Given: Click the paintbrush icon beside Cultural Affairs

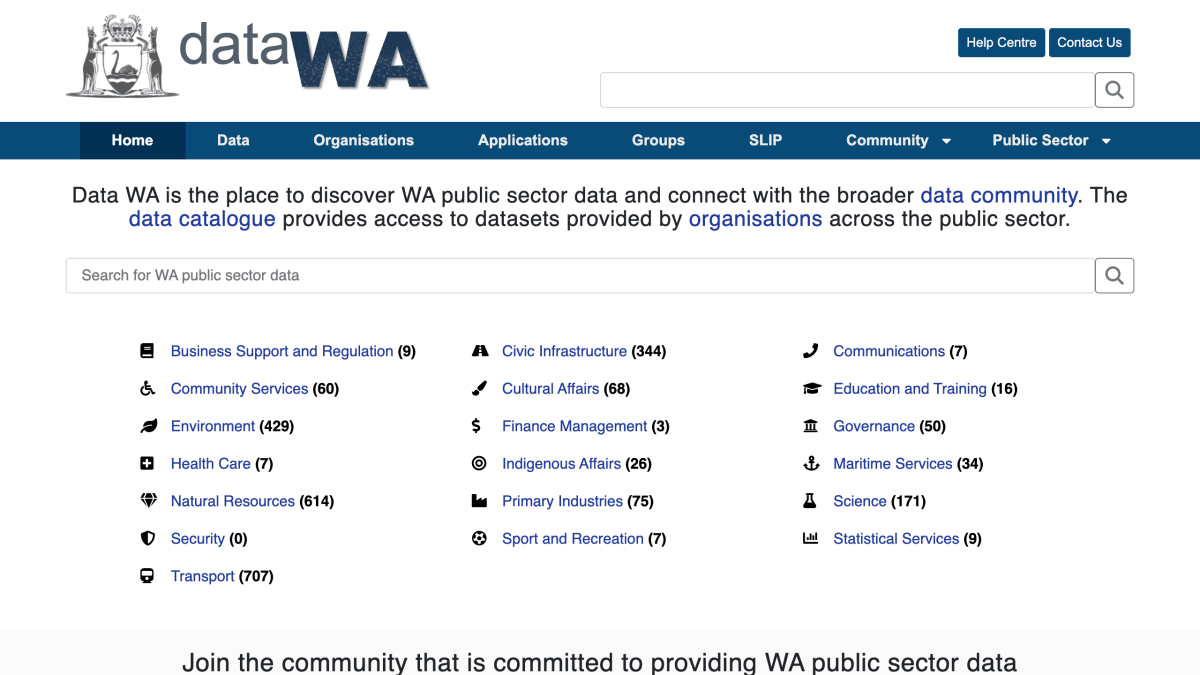Looking at the screenshot, I should (x=479, y=388).
